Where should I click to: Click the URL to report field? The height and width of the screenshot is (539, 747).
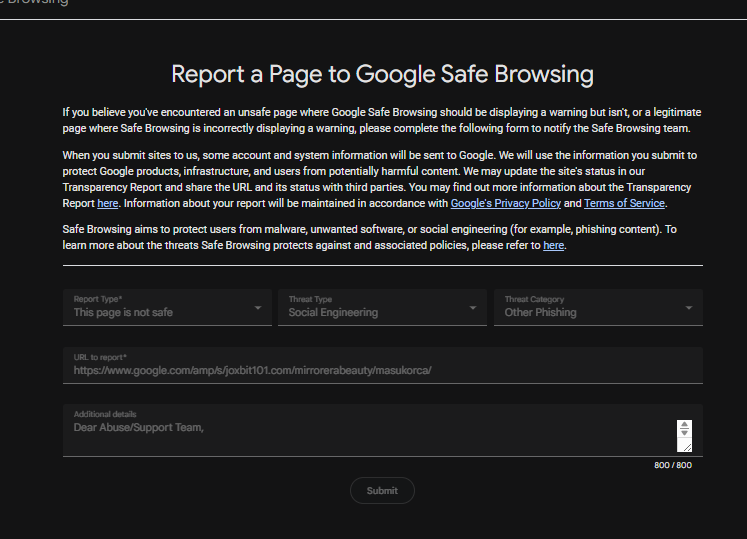[383, 365]
